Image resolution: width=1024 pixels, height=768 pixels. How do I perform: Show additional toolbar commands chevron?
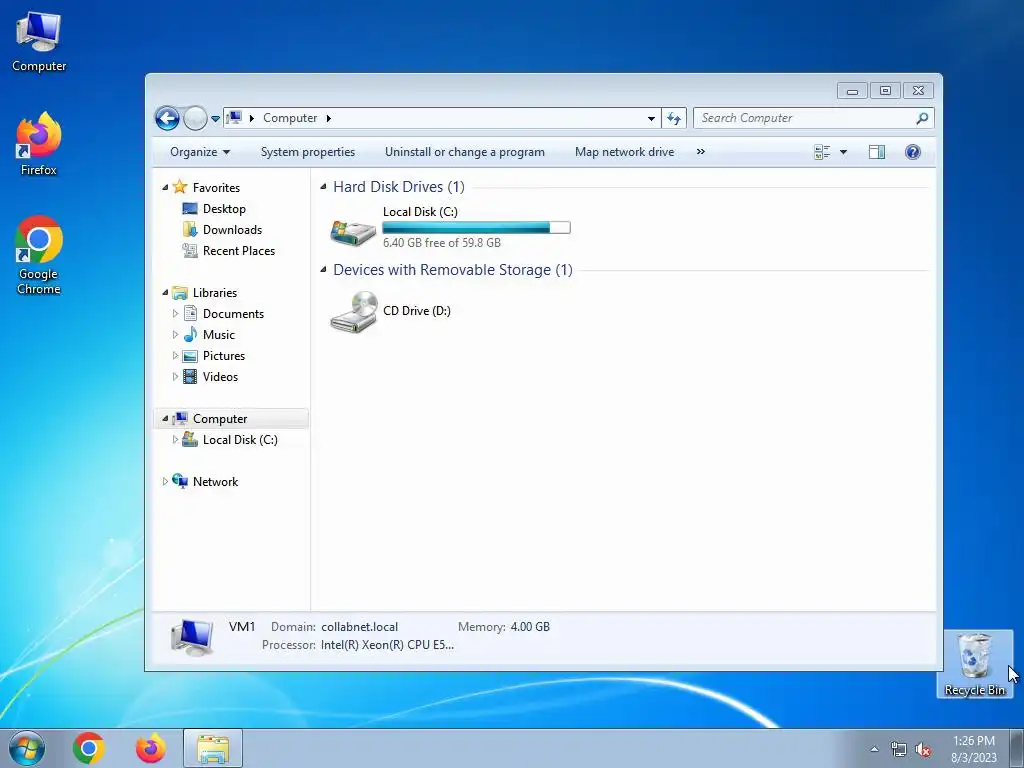(x=700, y=152)
